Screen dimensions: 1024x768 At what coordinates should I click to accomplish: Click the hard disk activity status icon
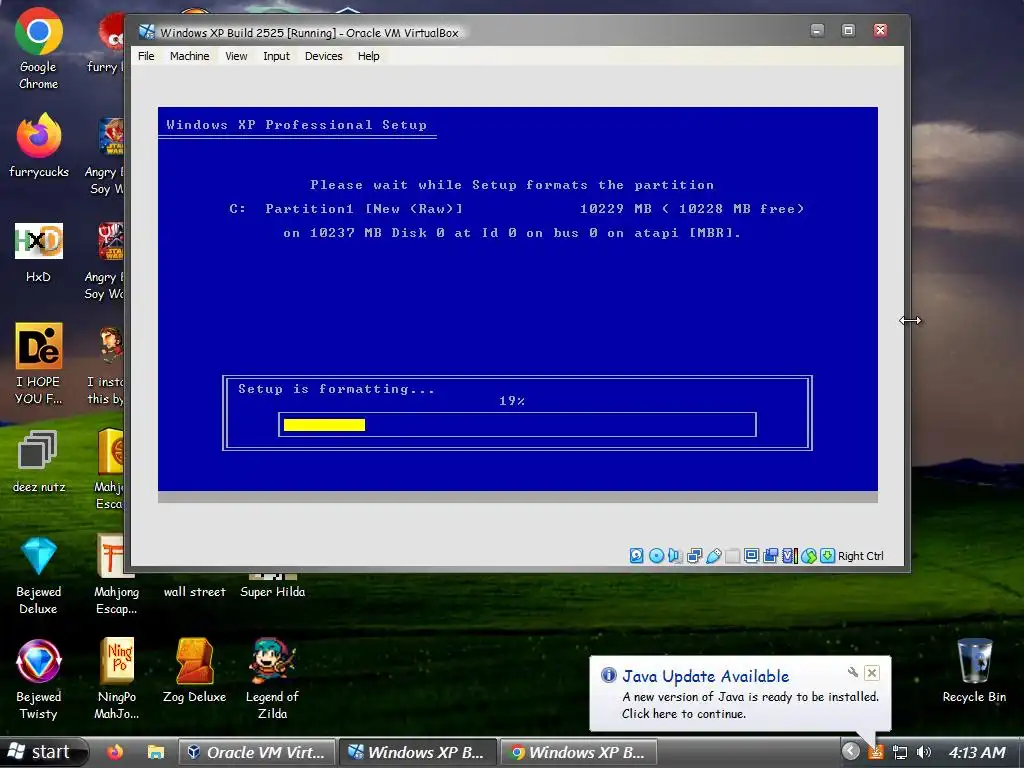(x=636, y=556)
